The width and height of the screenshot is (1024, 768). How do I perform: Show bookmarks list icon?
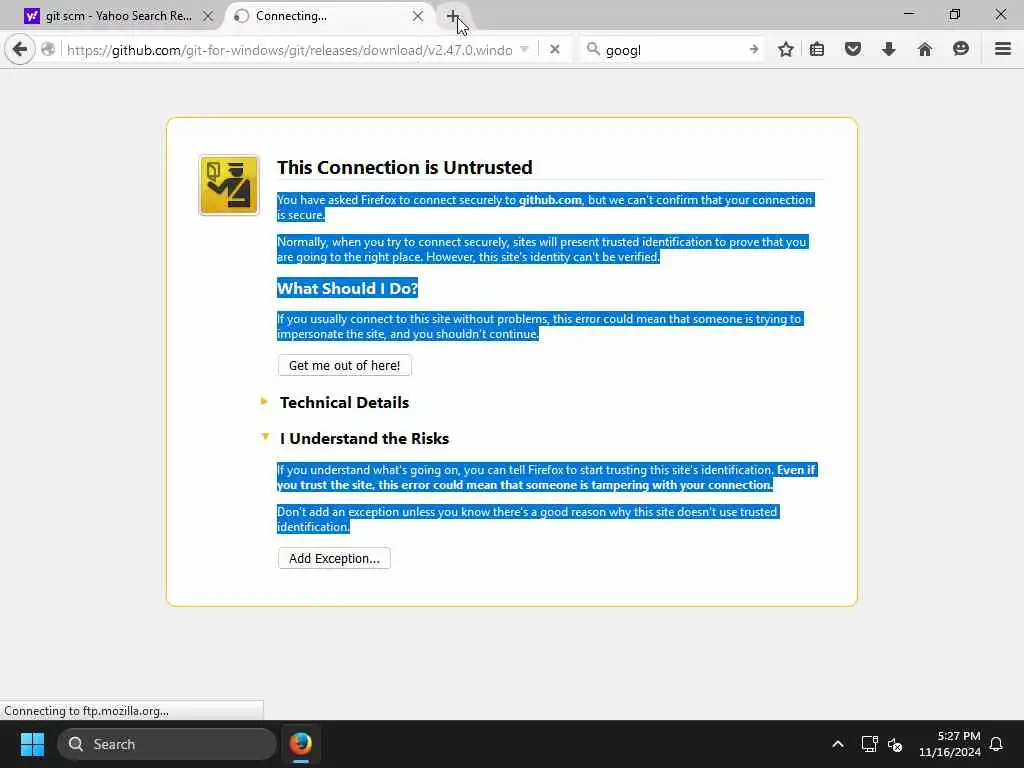pyautogui.click(x=817, y=50)
